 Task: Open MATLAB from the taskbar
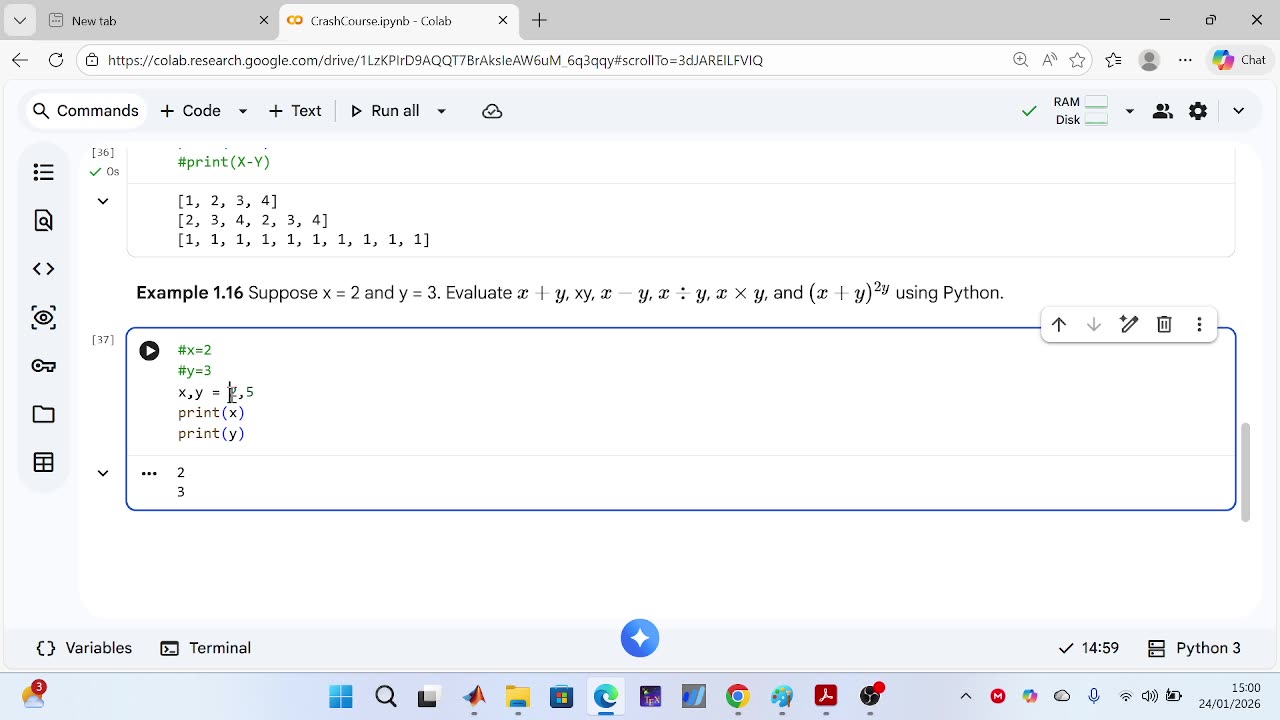coord(474,696)
